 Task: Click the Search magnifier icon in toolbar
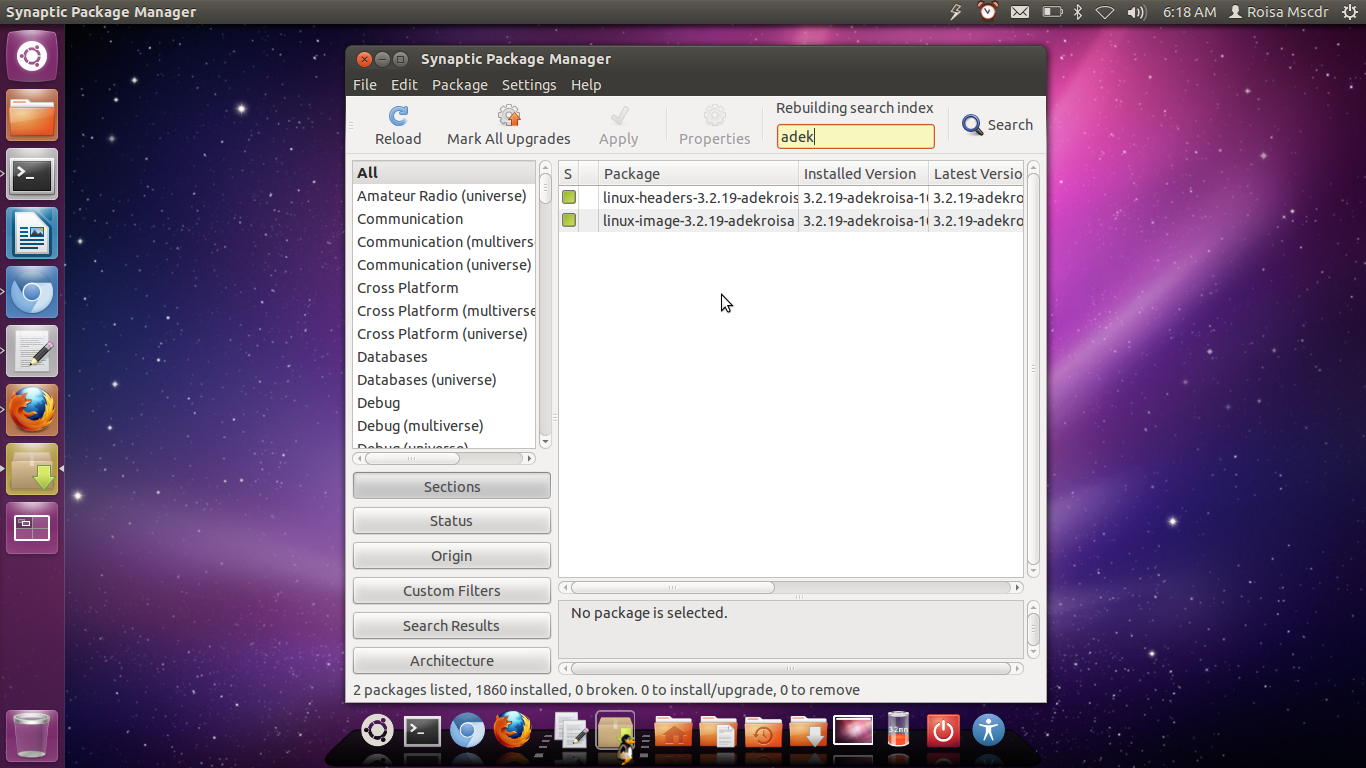[972, 125]
